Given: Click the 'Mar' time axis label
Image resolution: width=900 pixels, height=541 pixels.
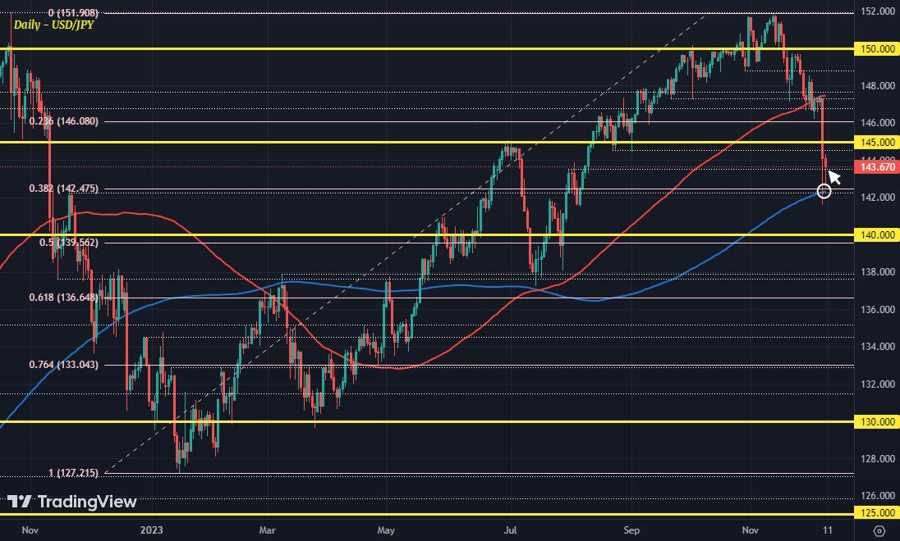Looking at the screenshot, I should point(267,530).
